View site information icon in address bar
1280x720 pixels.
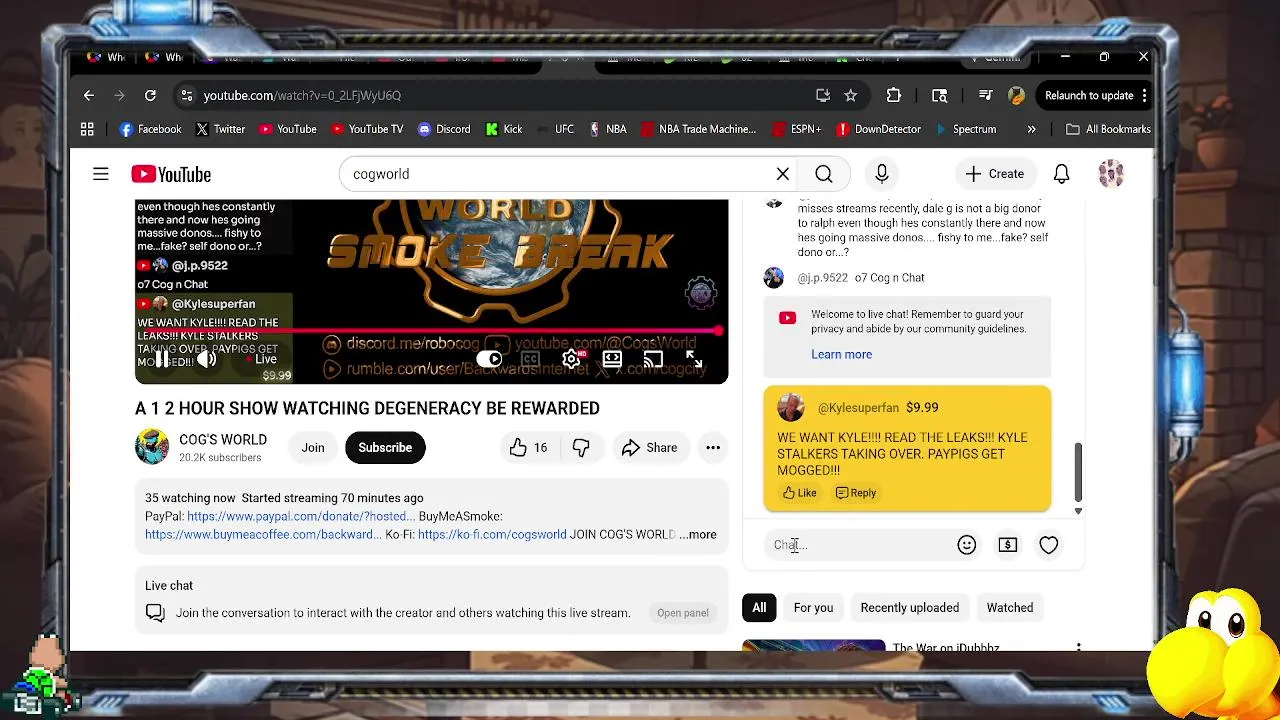point(186,95)
